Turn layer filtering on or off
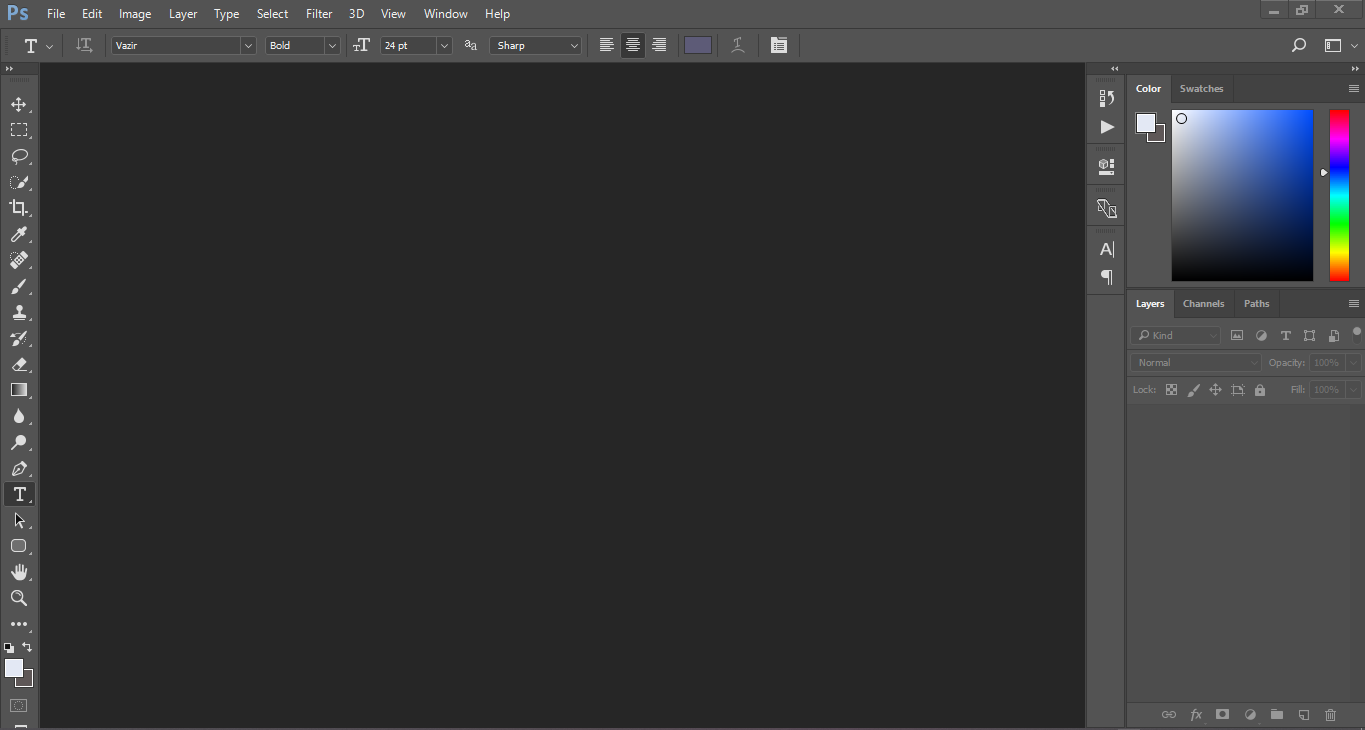Image resolution: width=1365 pixels, height=730 pixels. pyautogui.click(x=1357, y=334)
